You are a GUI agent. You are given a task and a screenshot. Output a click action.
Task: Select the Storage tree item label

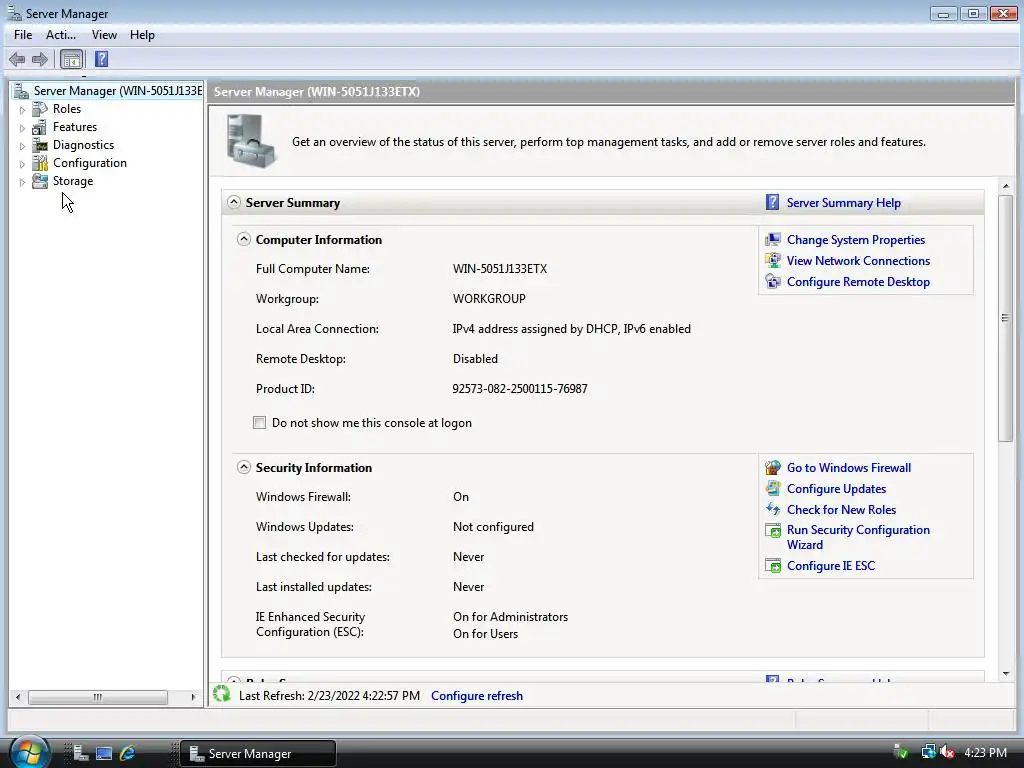click(x=73, y=181)
